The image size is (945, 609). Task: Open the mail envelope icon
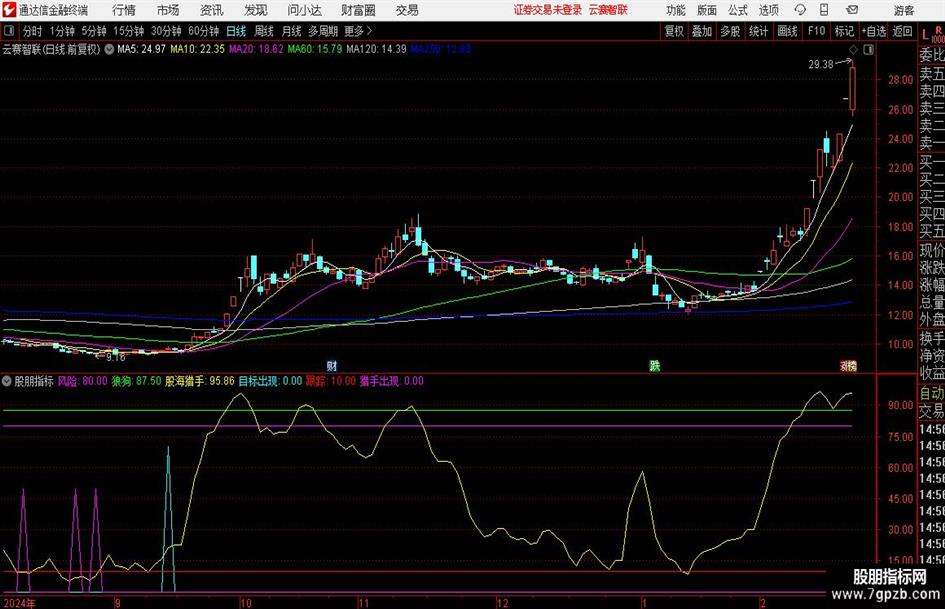pos(852,10)
